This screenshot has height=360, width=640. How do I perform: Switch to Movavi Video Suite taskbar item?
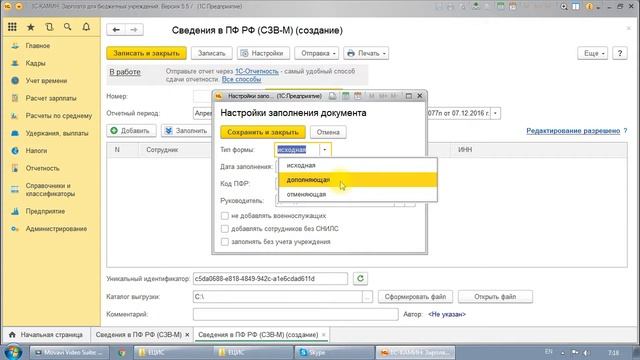click(70, 352)
